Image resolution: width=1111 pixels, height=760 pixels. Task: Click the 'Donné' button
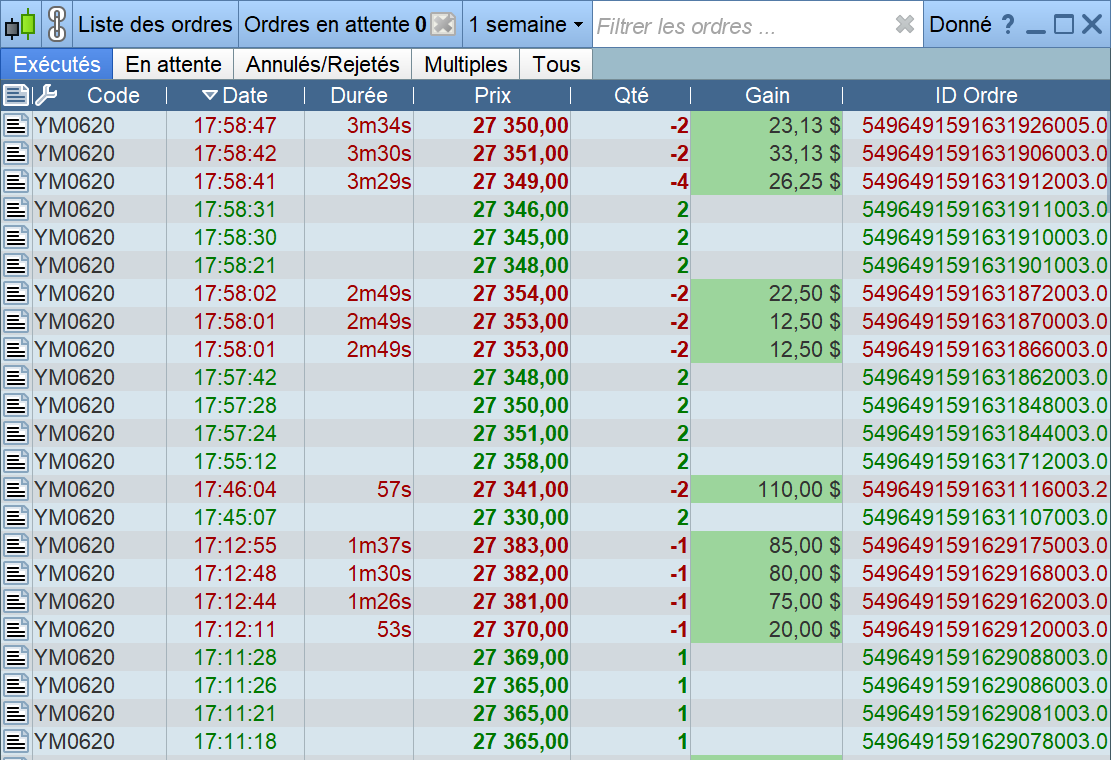(960, 25)
